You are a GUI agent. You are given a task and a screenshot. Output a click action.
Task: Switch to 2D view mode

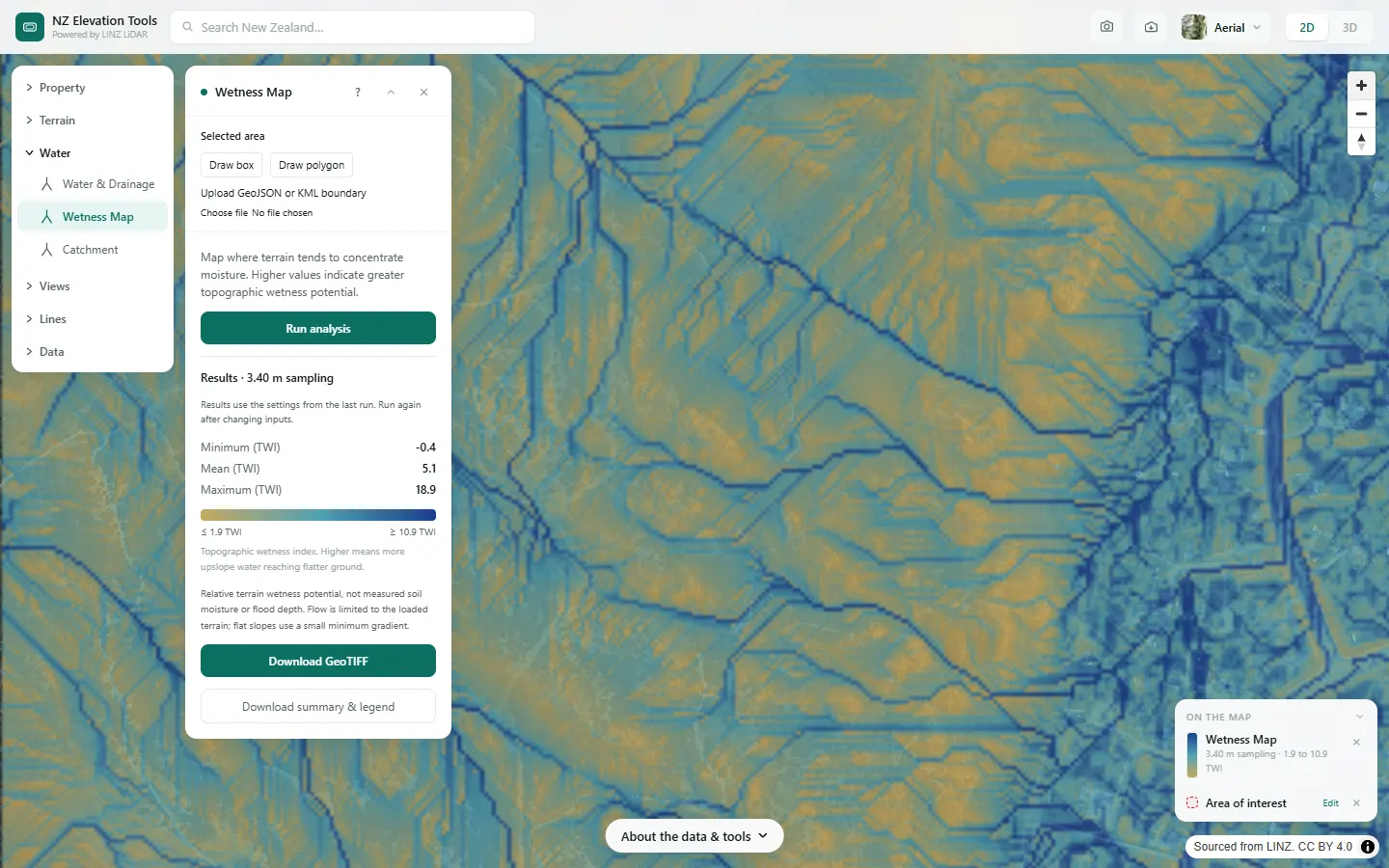1307,27
